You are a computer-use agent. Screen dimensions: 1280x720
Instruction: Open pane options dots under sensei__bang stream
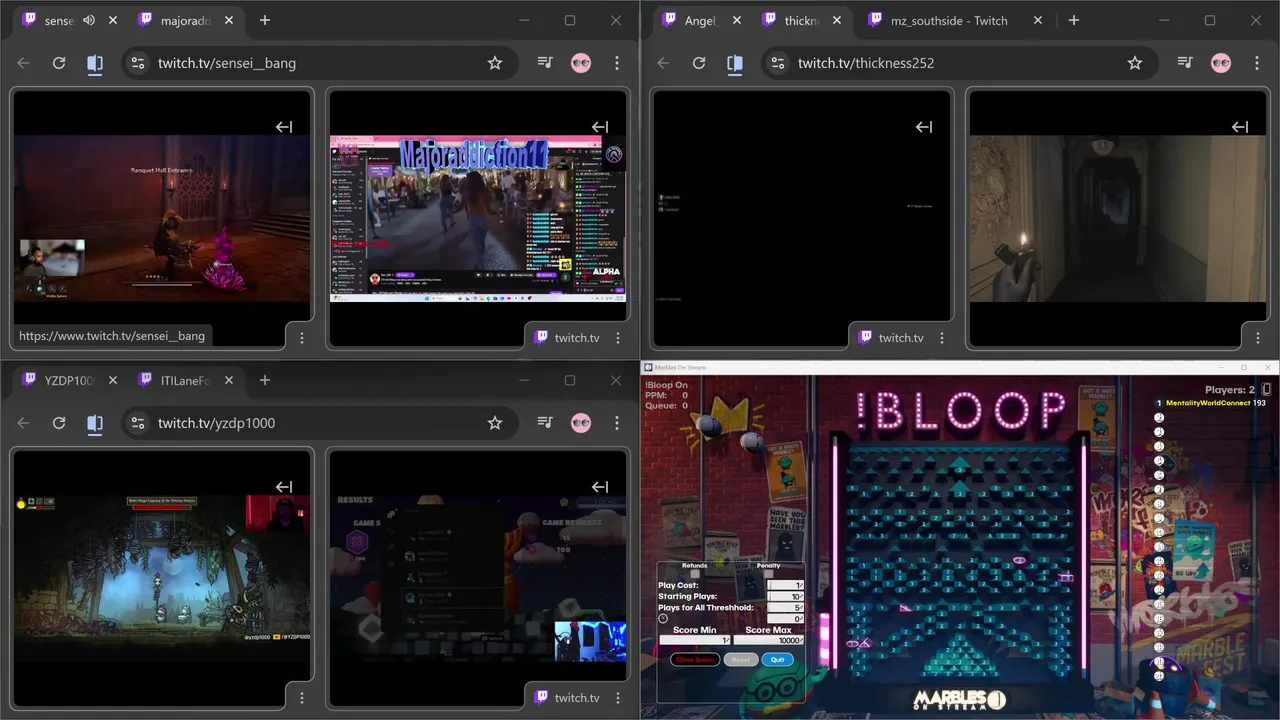(x=302, y=338)
